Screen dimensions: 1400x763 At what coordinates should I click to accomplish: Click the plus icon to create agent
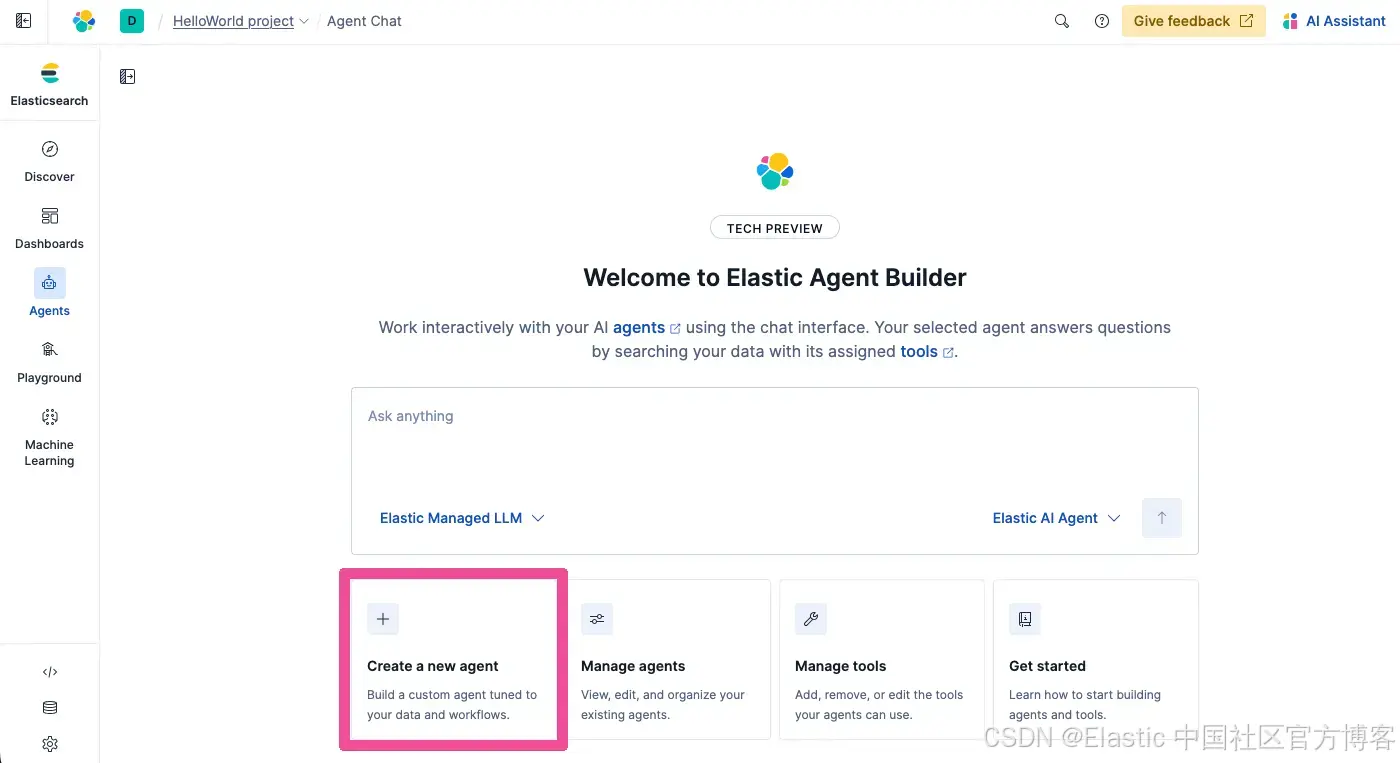[x=383, y=619]
